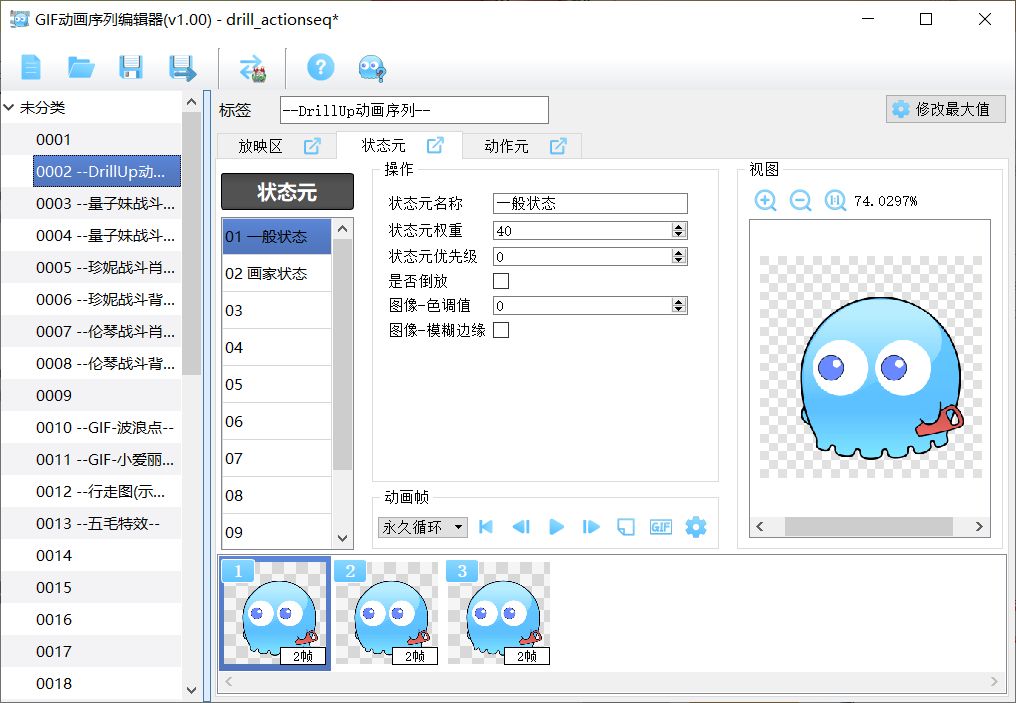The width and height of the screenshot is (1016, 703).
Task: Zoom in on the preview view
Action: [x=765, y=201]
